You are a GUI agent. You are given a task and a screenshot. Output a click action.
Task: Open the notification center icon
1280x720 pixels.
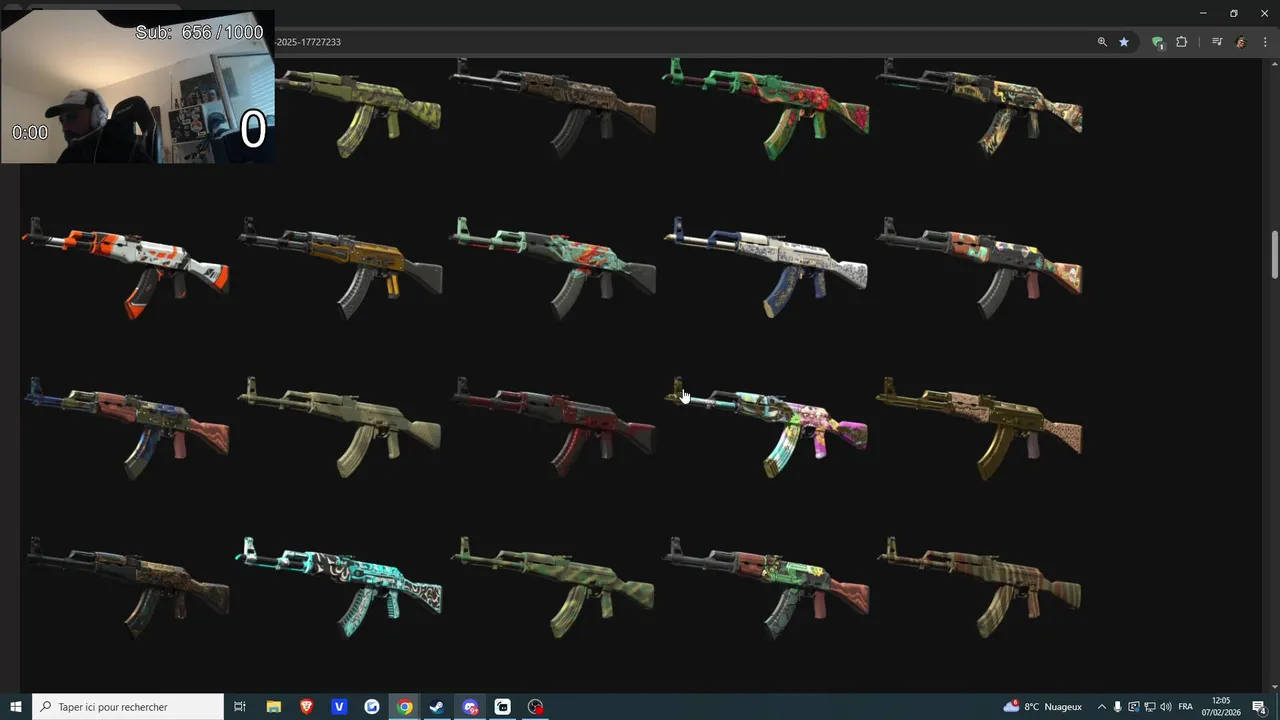pos(1259,707)
